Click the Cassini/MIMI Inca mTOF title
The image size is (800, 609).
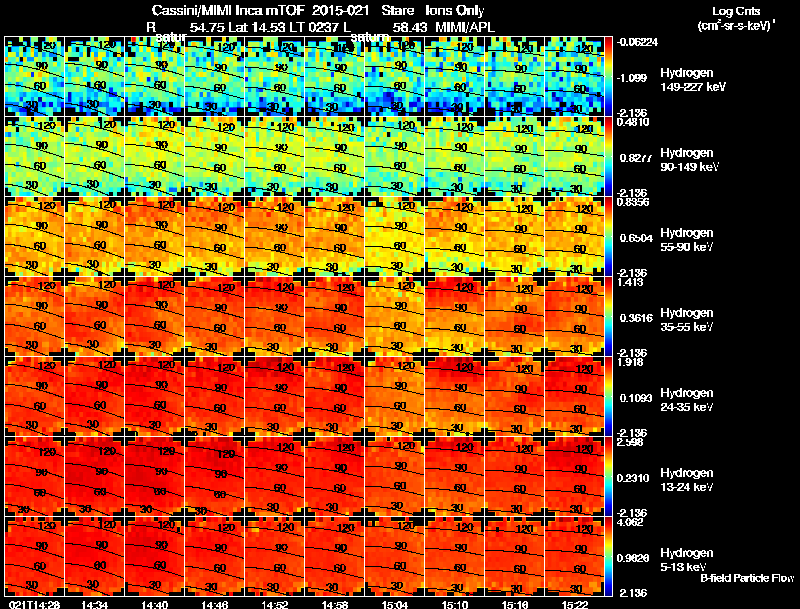228,10
